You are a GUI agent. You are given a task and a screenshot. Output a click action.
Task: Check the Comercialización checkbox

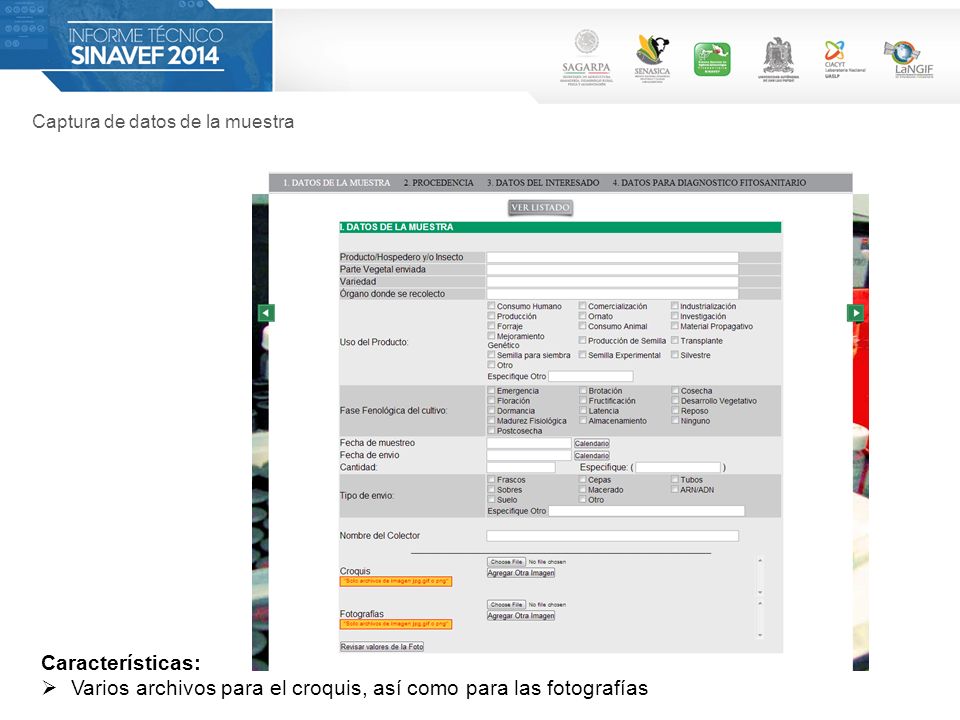[x=583, y=306]
